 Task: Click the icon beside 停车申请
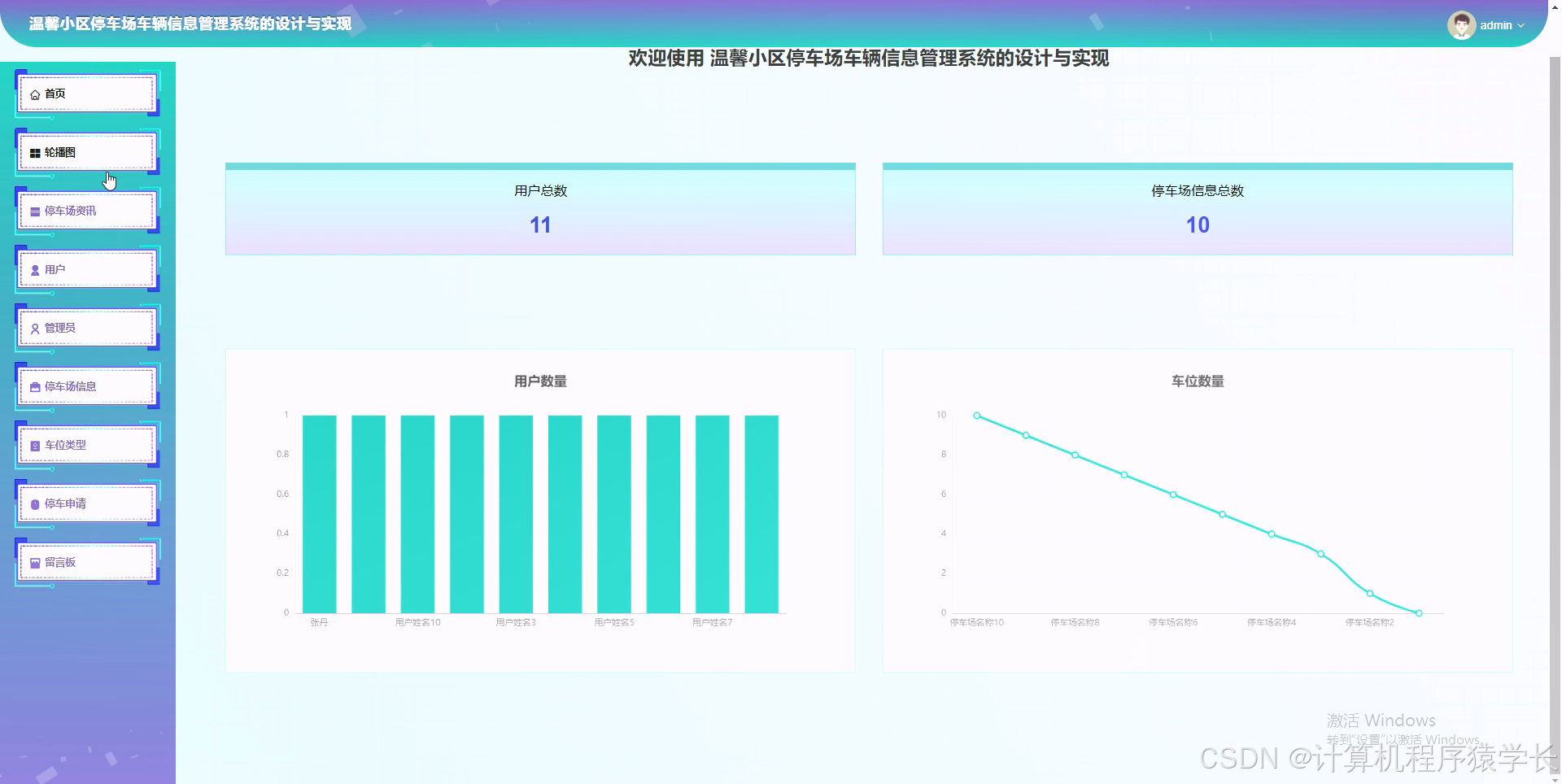tap(35, 503)
